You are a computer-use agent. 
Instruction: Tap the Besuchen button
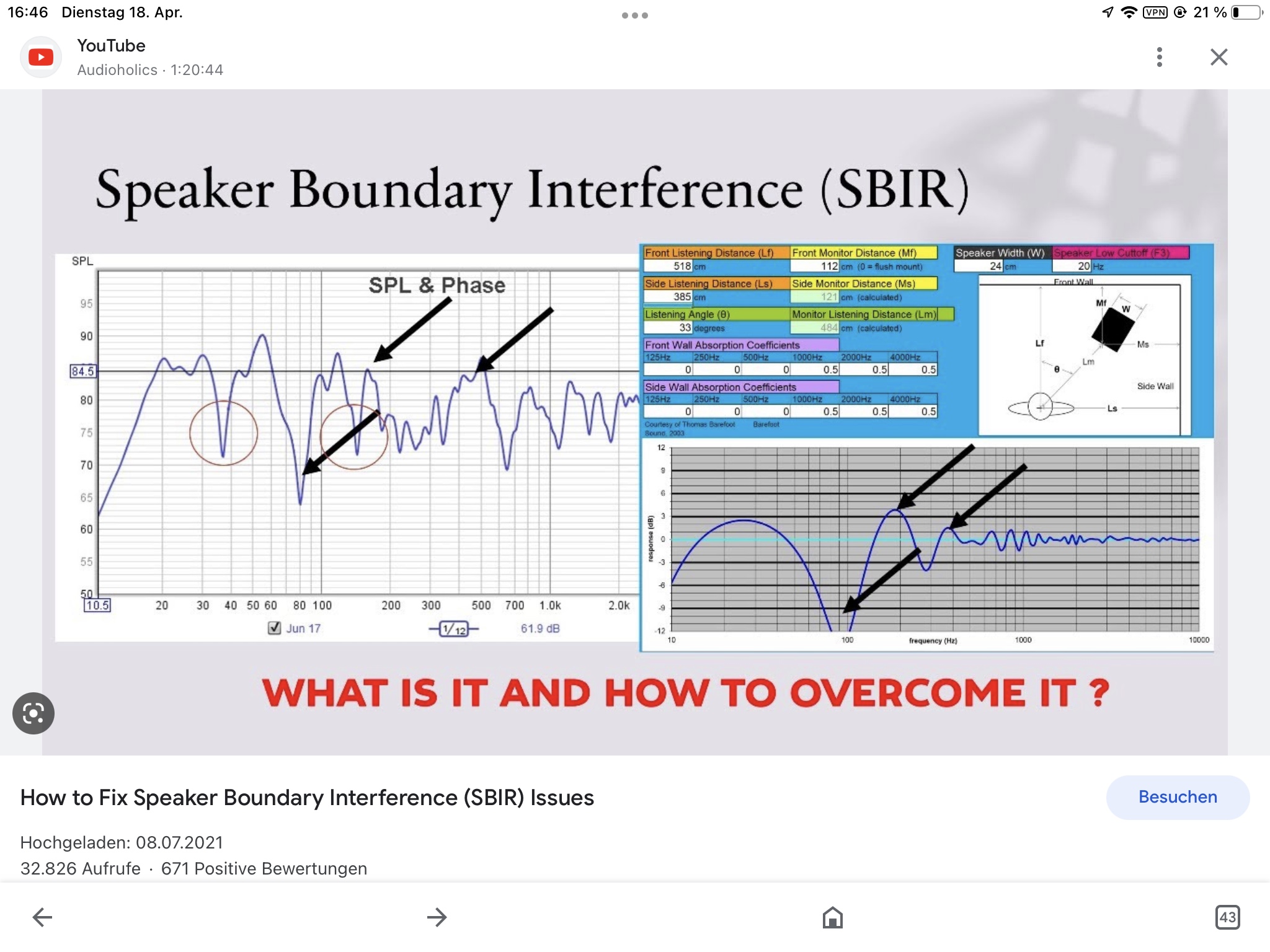[1178, 797]
